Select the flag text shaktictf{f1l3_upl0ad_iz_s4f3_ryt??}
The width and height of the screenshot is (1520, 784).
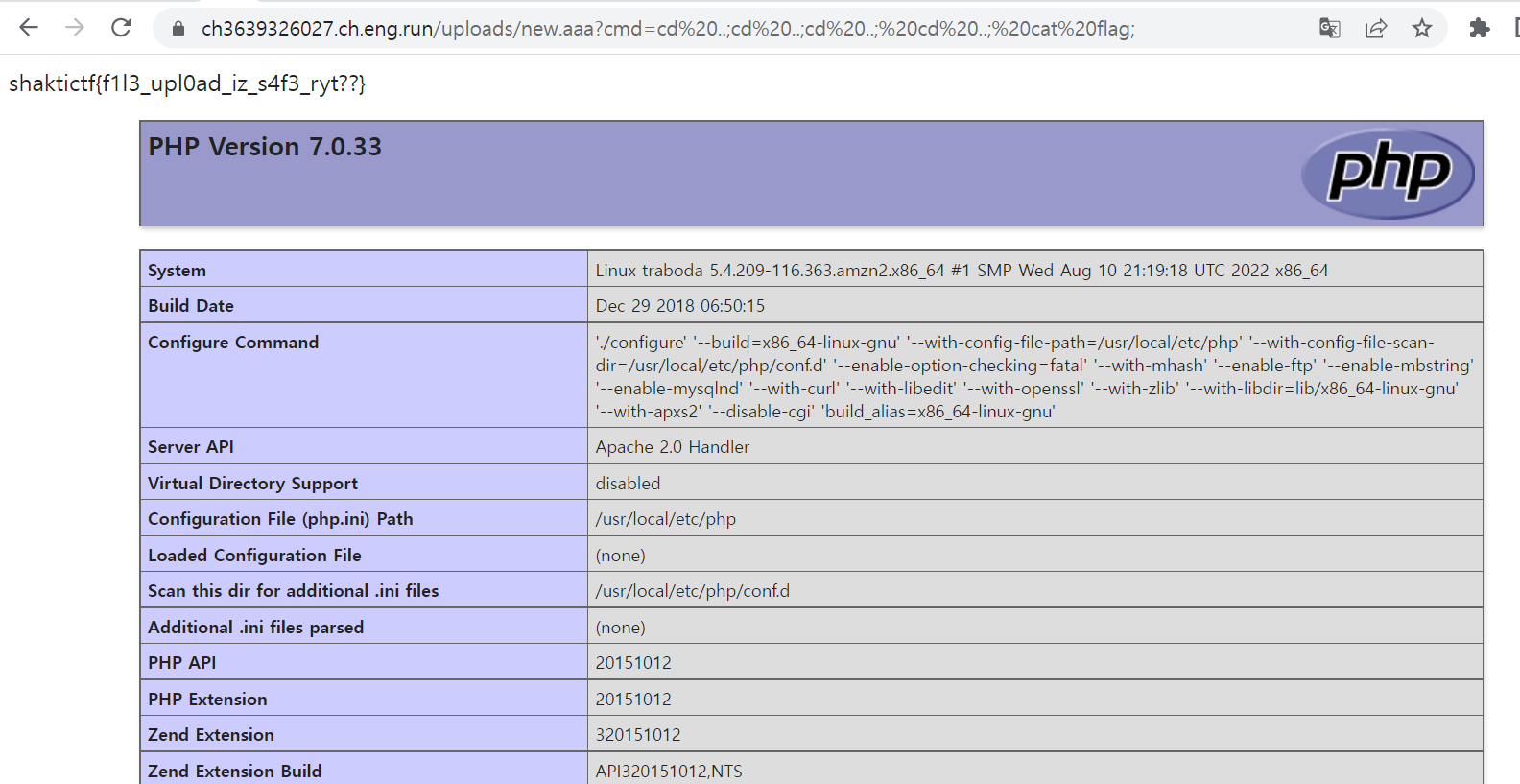click(x=187, y=83)
